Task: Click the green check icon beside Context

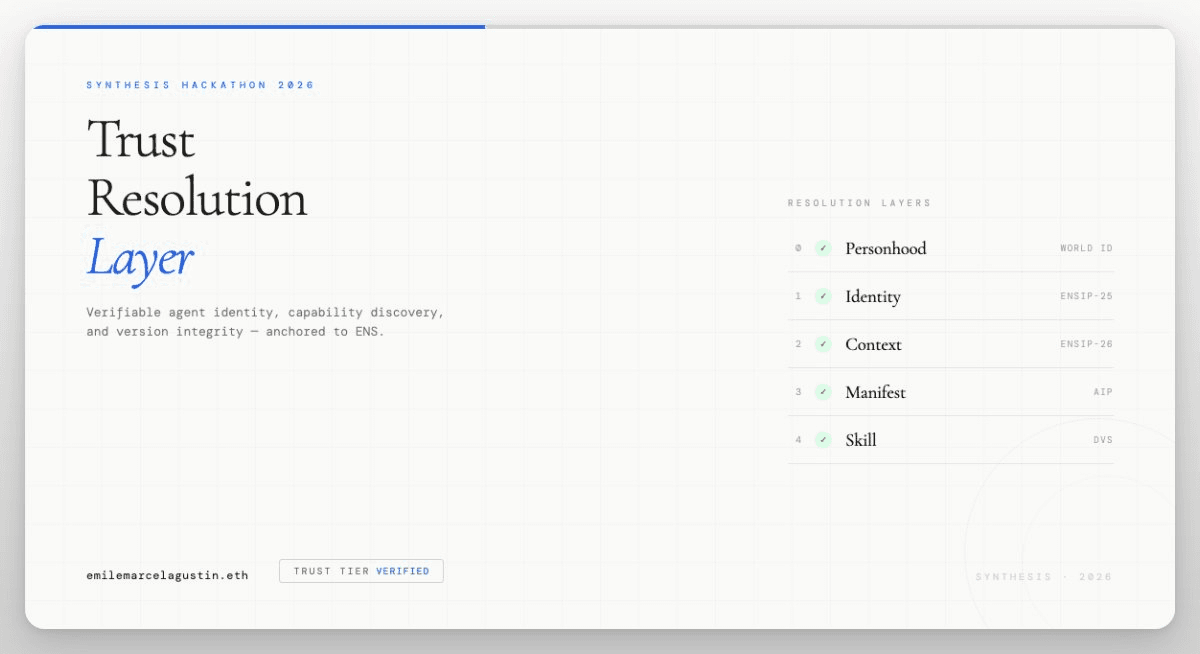Action: (823, 344)
